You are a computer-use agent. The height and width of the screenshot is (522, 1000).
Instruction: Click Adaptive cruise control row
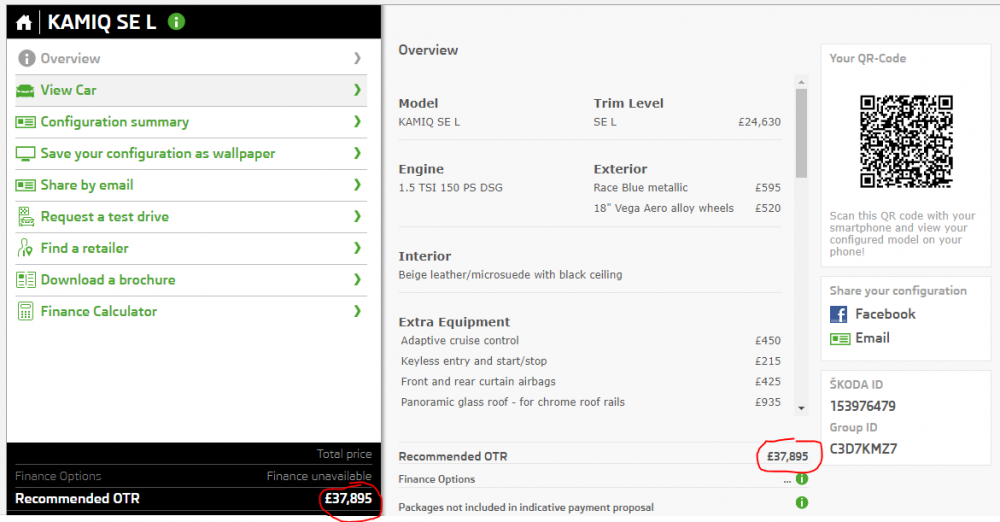[591, 341]
